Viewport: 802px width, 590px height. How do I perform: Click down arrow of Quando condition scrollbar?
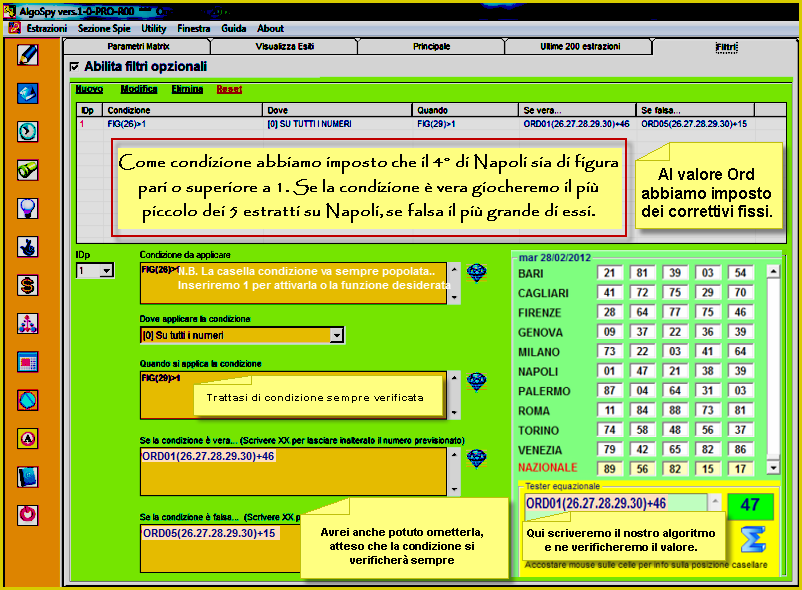point(454,413)
